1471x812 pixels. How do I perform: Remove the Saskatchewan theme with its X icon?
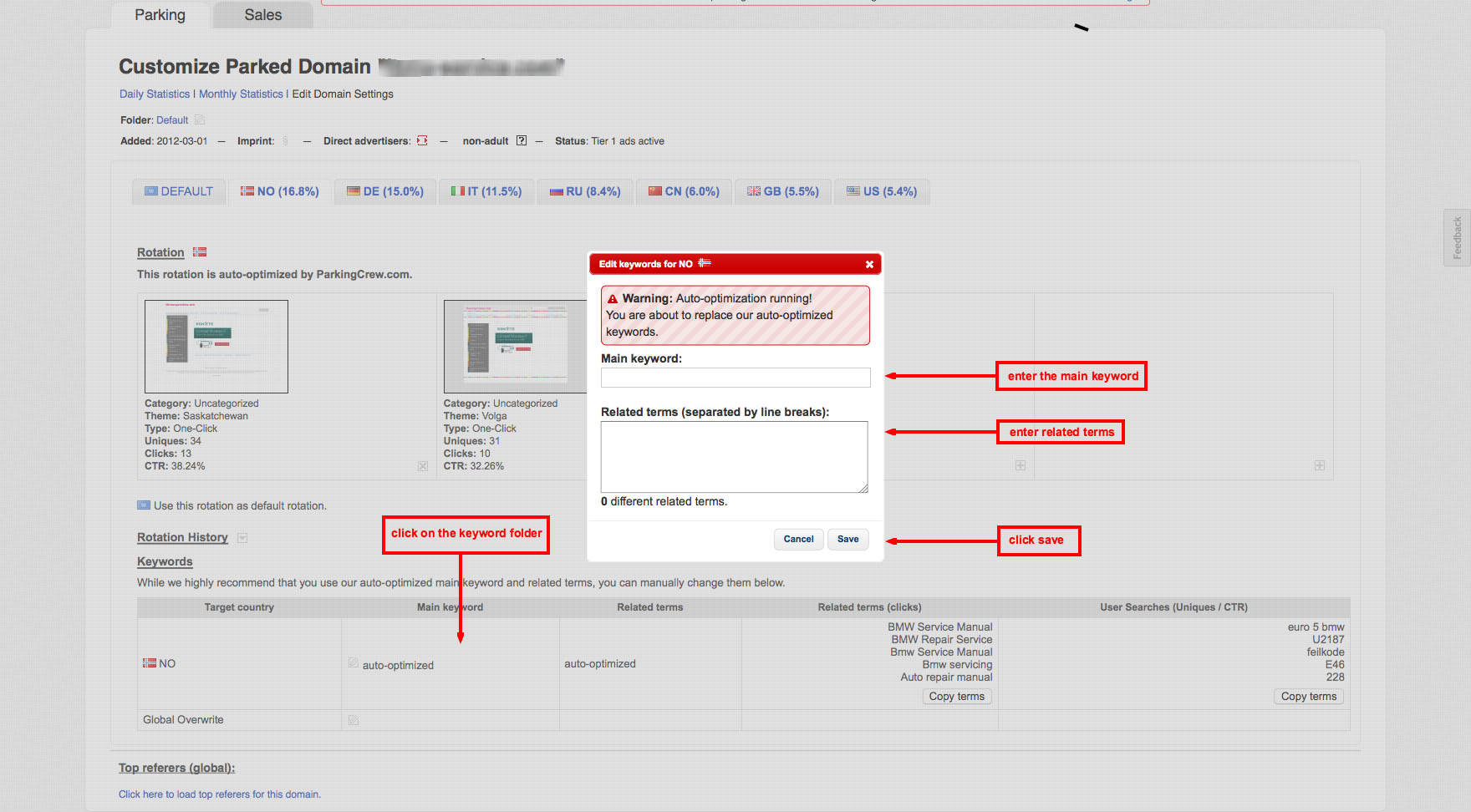(x=423, y=466)
